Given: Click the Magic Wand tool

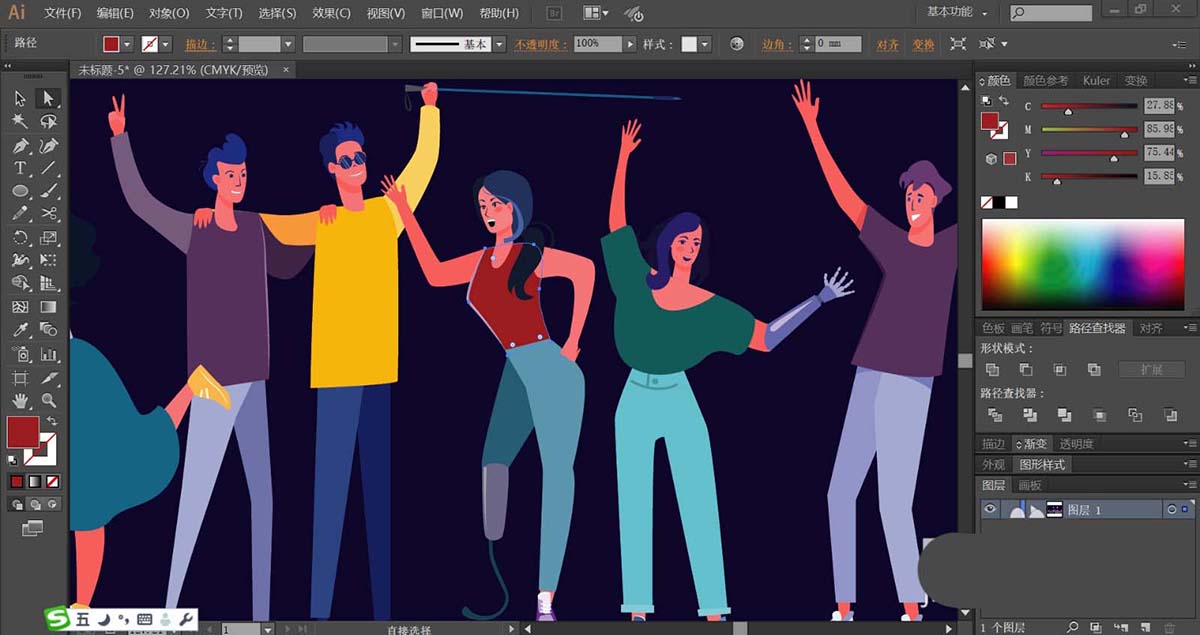Looking at the screenshot, I should coord(20,121).
